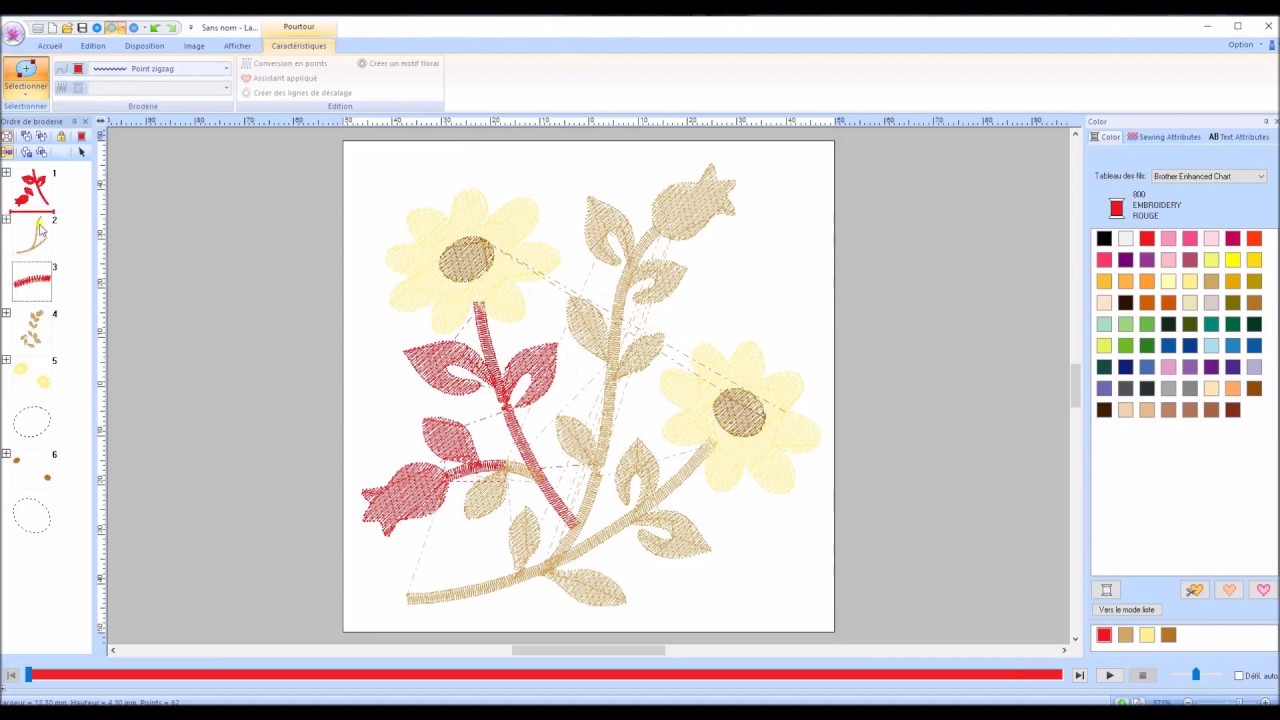Viewport: 1280px width, 720px height.
Task: Click the black arrow pointer icon
Action: click(81, 152)
